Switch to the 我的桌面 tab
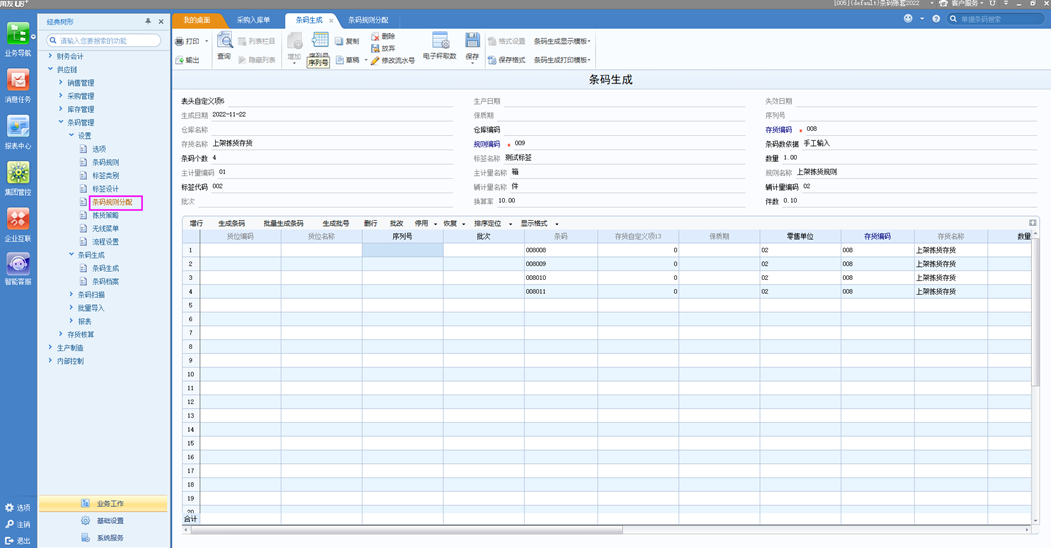This screenshot has width=1051, height=548. [197, 20]
